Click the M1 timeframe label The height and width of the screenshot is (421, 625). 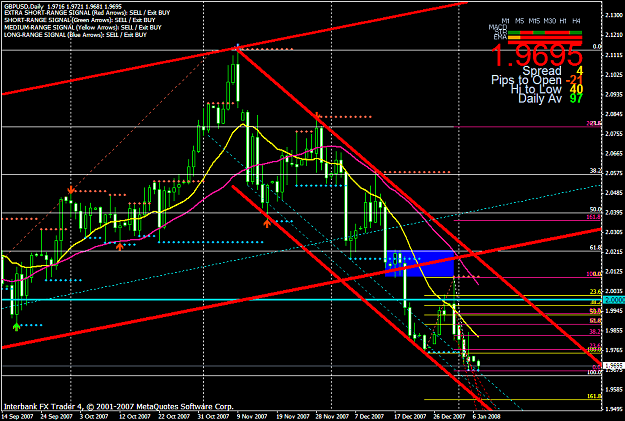pos(505,21)
